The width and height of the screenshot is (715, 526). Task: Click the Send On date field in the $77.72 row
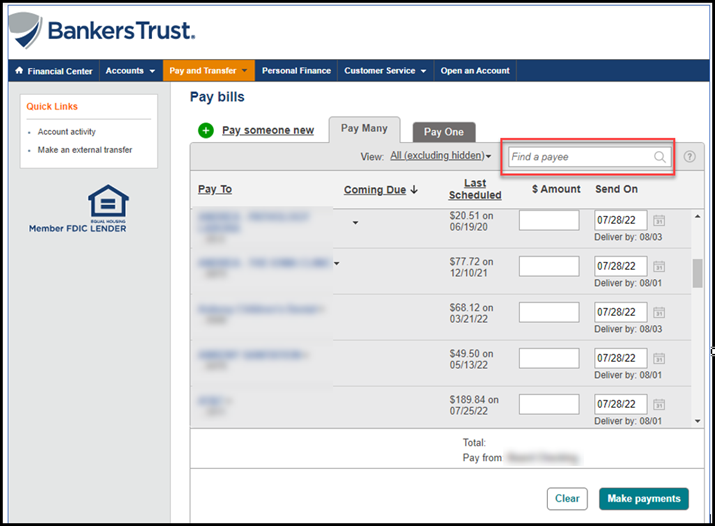pos(621,266)
